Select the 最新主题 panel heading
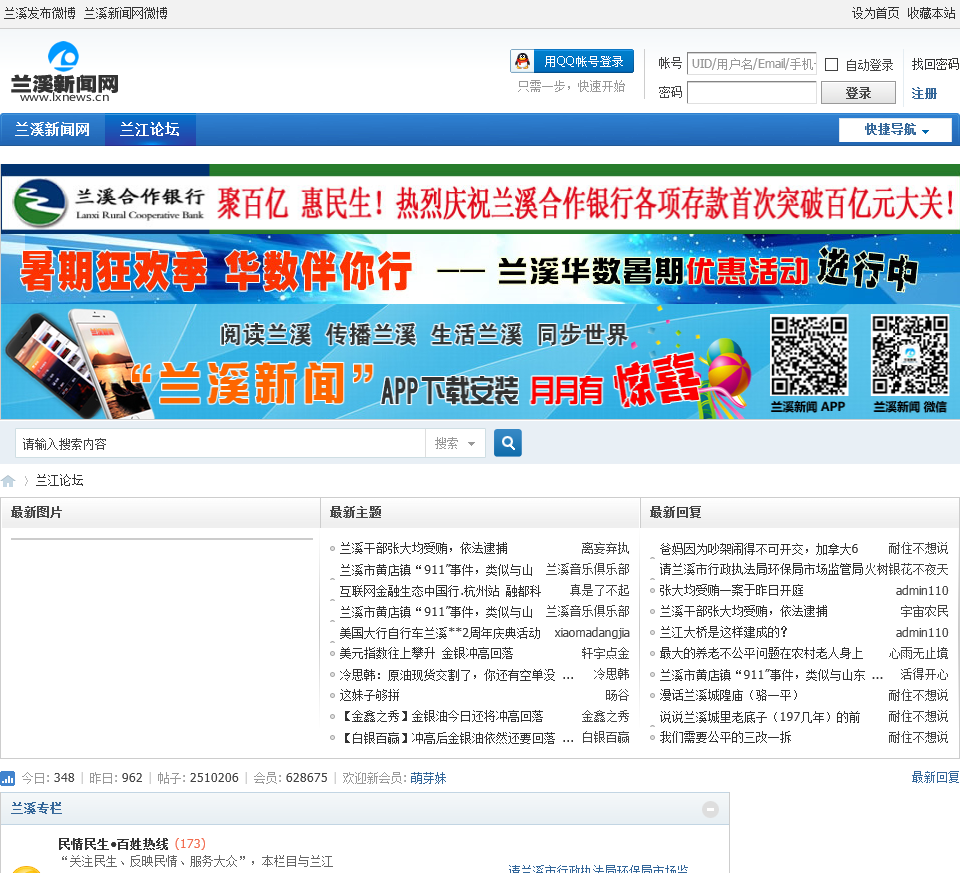The image size is (960, 873). click(x=356, y=512)
